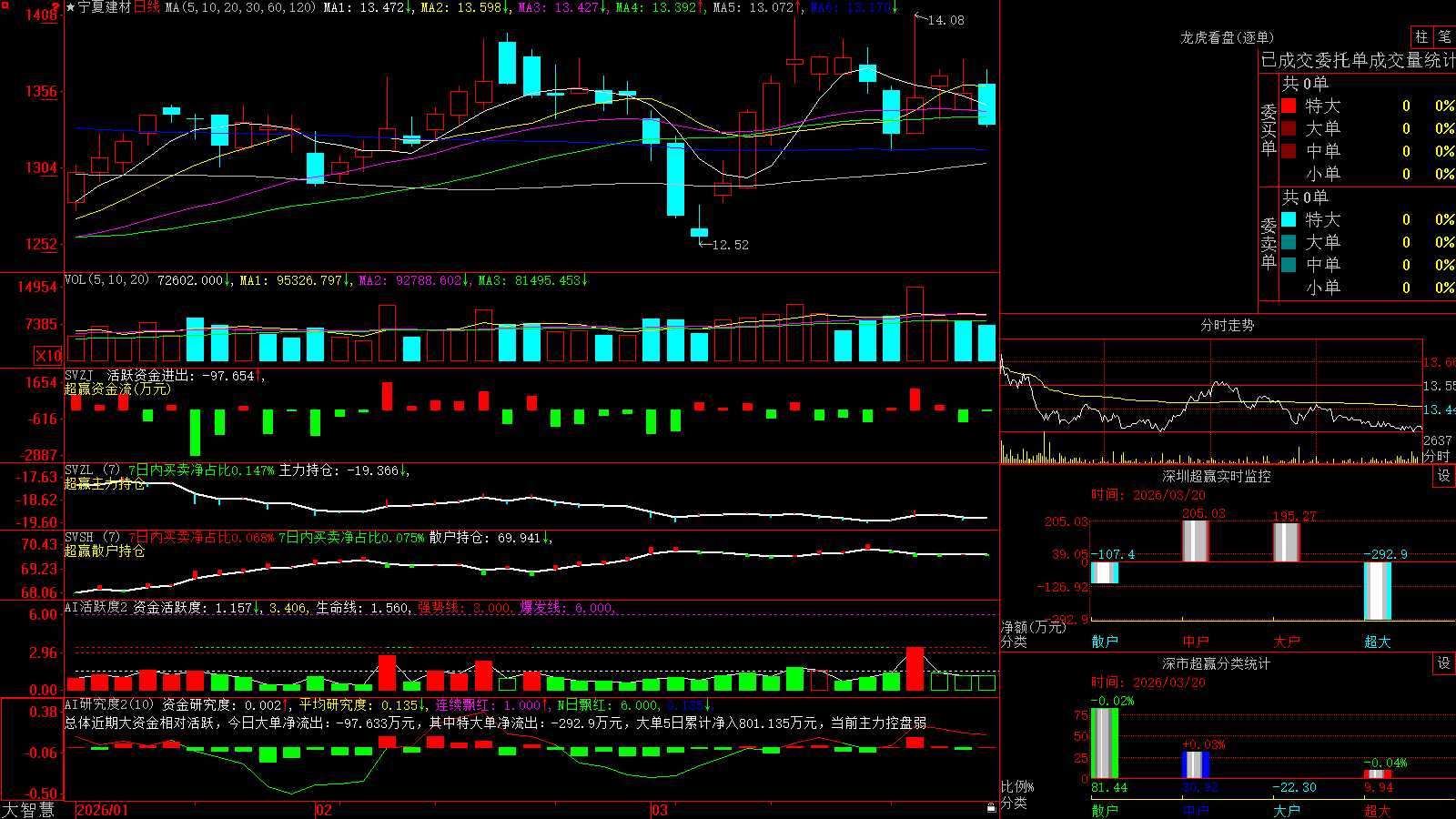The width and height of the screenshot is (1456, 819).
Task: Open settings (设) for 深圳超赢实时监控
Action: [x=1444, y=476]
